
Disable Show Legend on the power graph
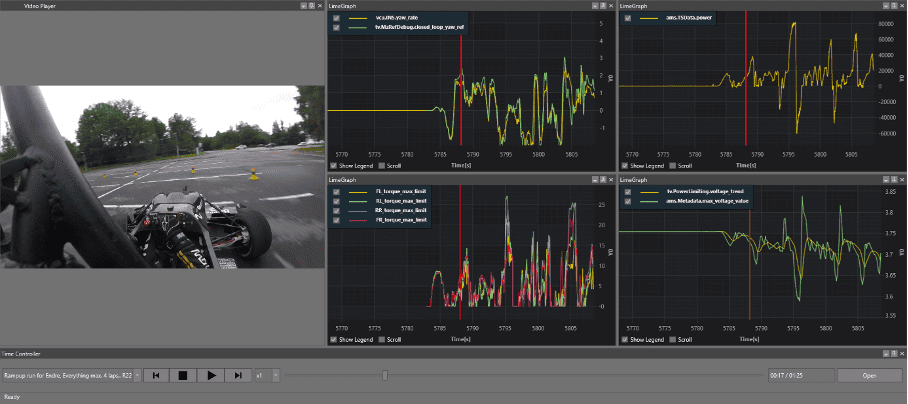click(623, 166)
